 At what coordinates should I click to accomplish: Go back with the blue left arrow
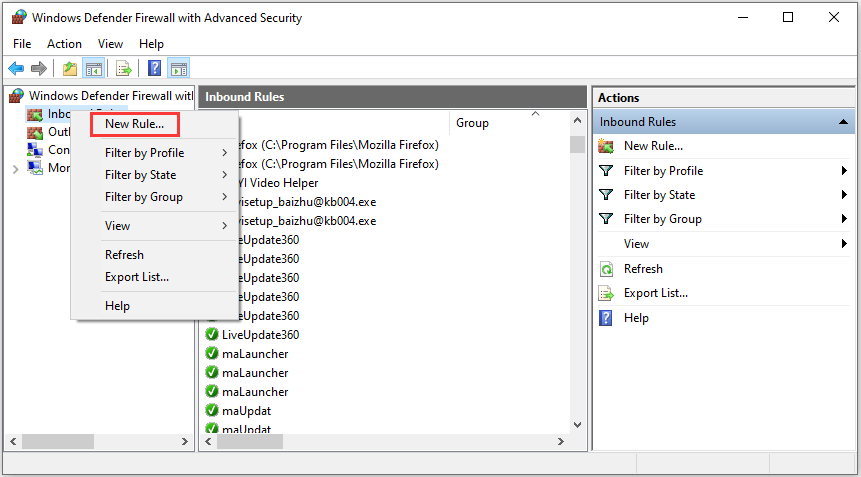pyautogui.click(x=16, y=69)
